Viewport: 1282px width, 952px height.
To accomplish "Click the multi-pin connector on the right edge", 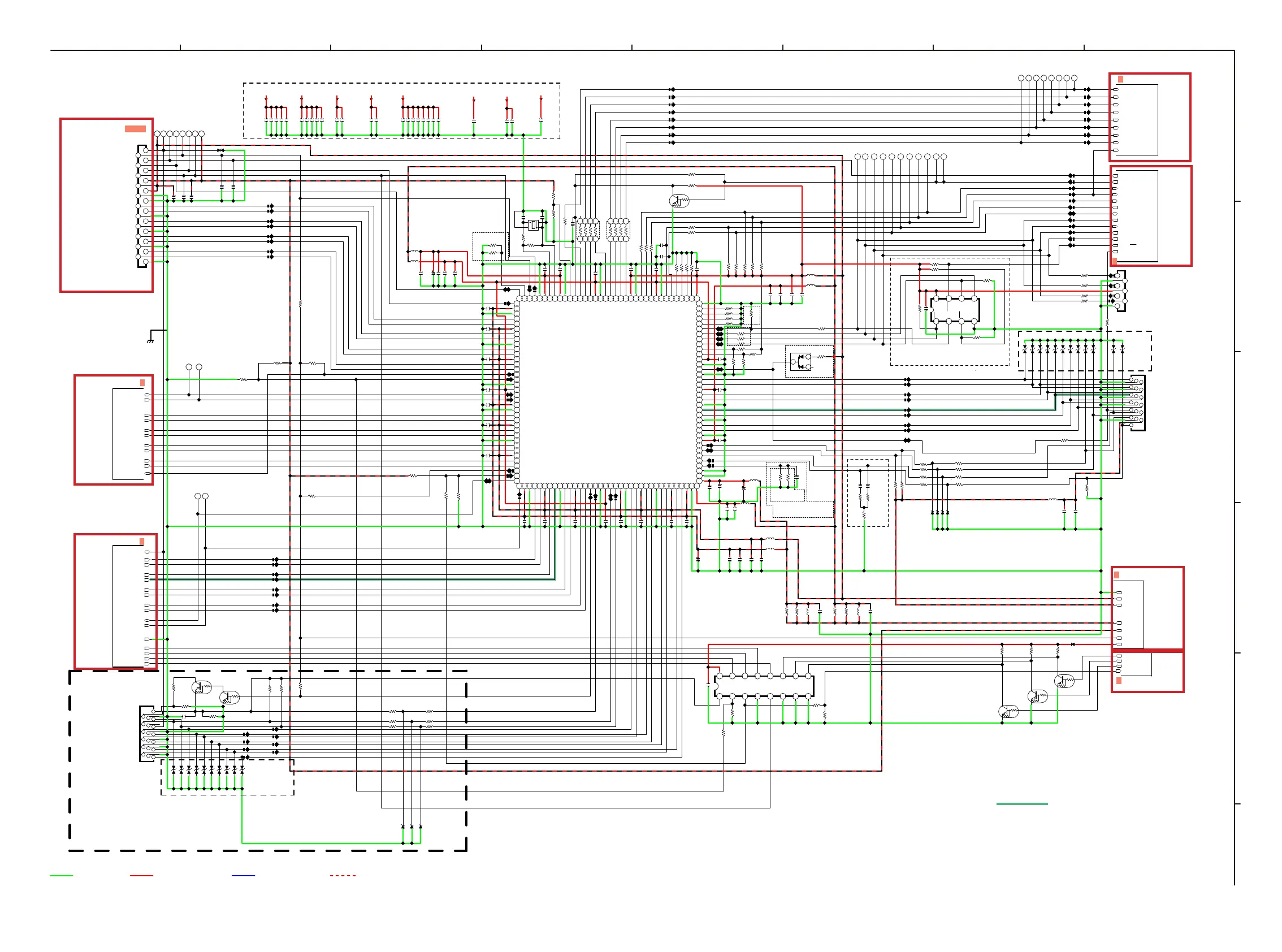I will pos(1137,403).
